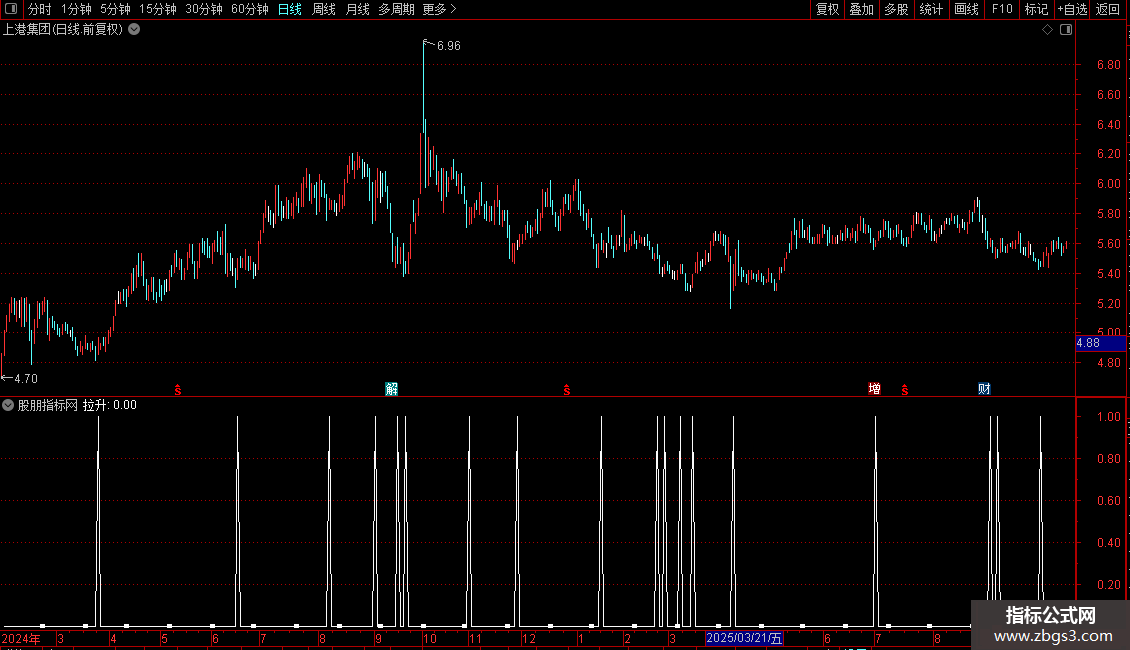1130x650 pixels.
Task: Click the 叠加 overlay button
Action: (862, 9)
